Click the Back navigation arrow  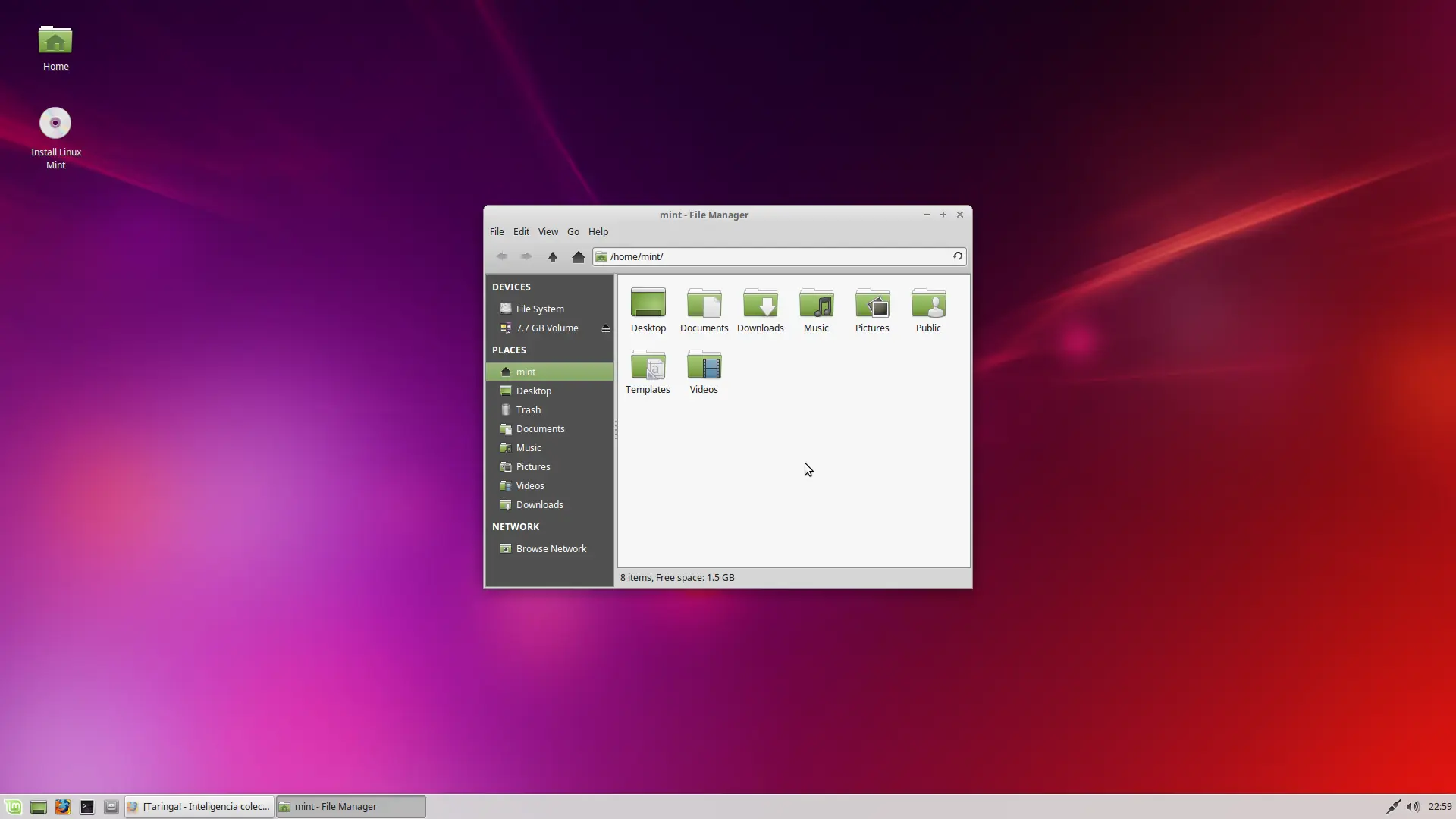pos(501,256)
